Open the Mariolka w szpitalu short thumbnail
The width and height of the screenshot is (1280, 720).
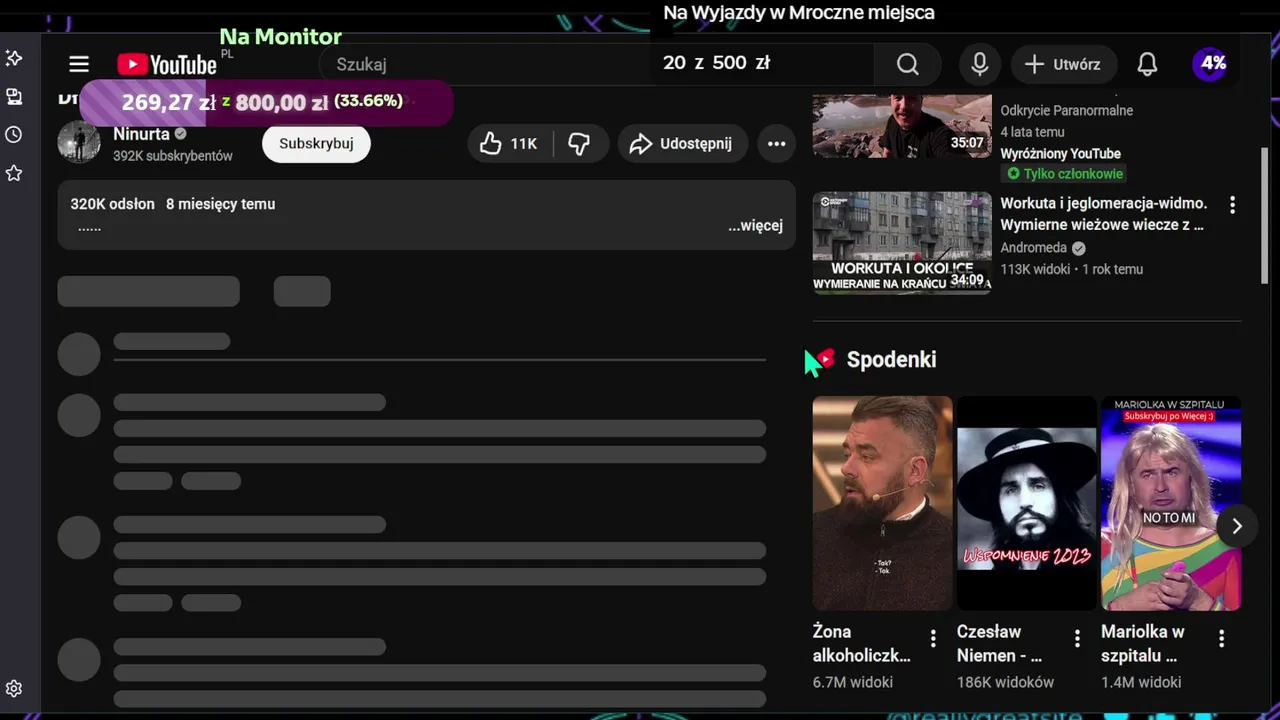tap(1171, 503)
